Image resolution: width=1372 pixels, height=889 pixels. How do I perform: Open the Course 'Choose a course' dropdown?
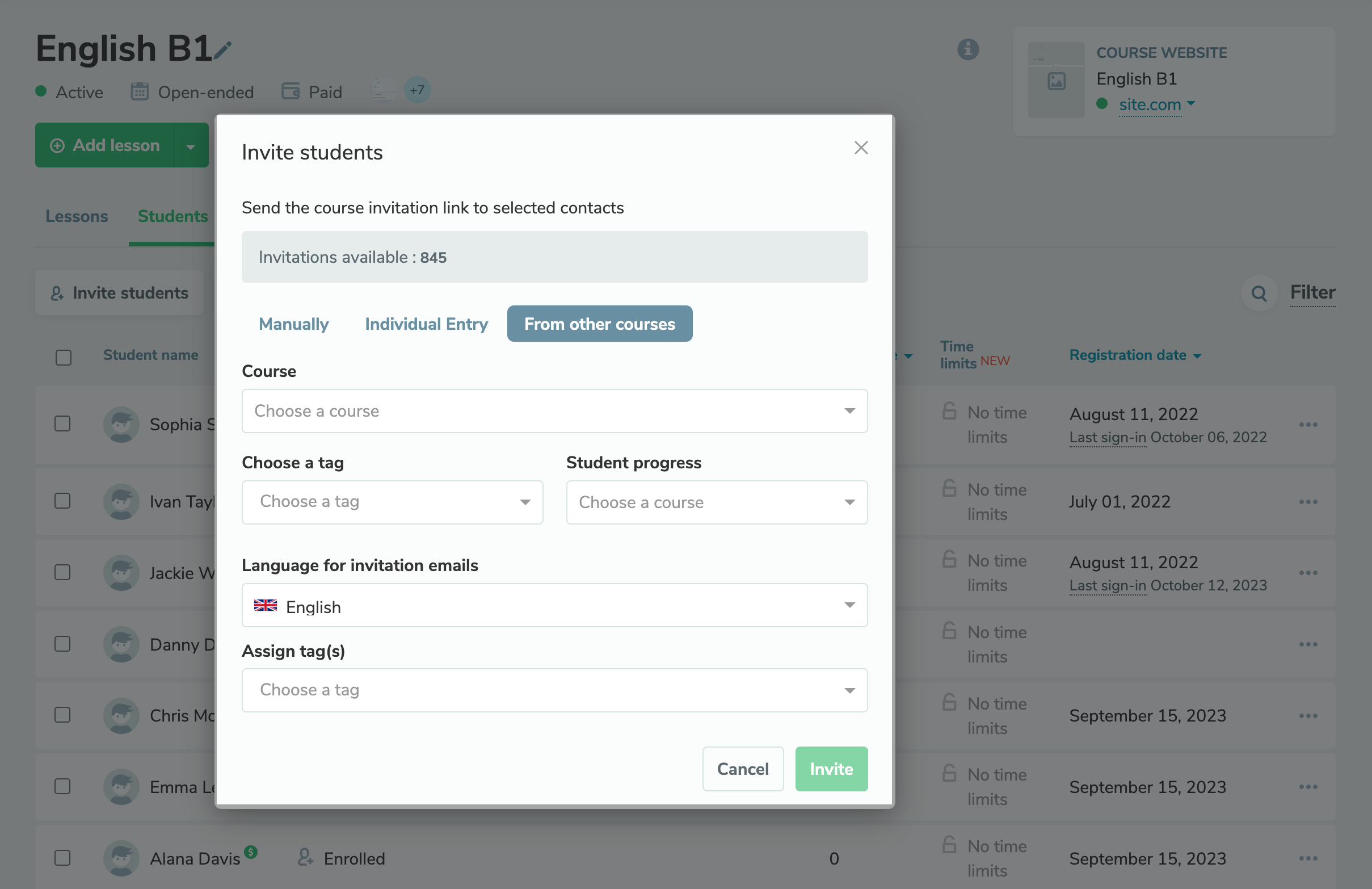click(x=554, y=411)
